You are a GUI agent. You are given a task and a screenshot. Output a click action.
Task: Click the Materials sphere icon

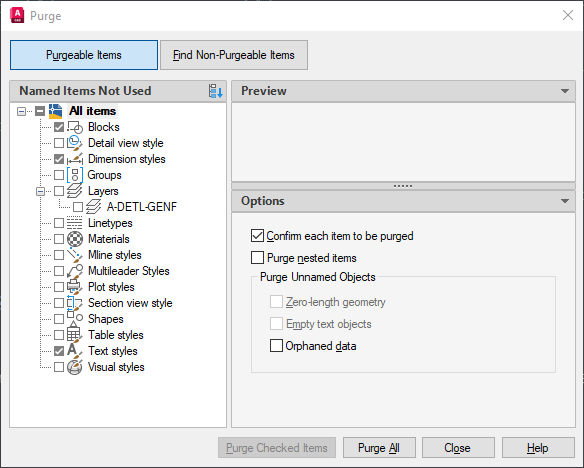click(75, 239)
